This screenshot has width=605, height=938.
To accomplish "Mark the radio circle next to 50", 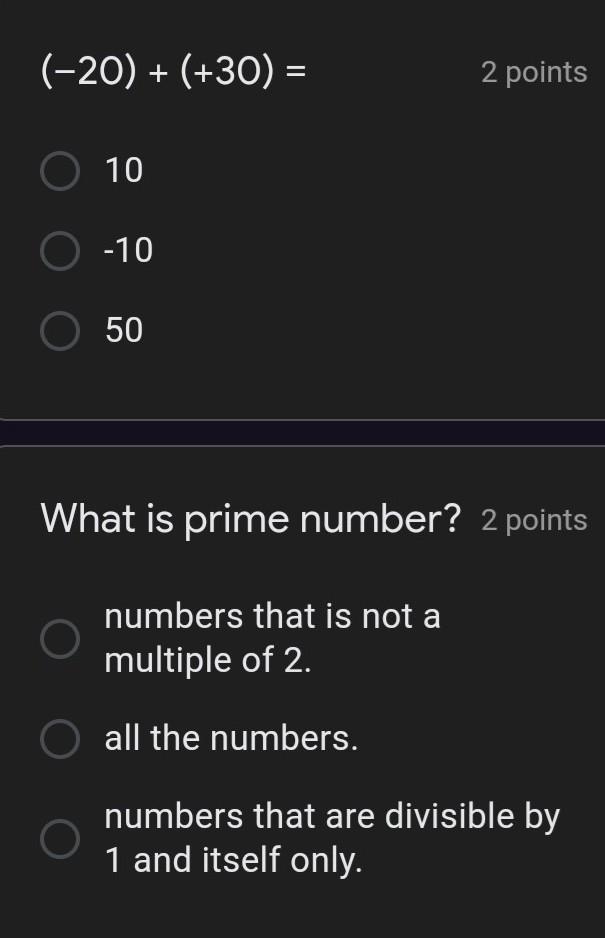I will [x=60, y=331].
